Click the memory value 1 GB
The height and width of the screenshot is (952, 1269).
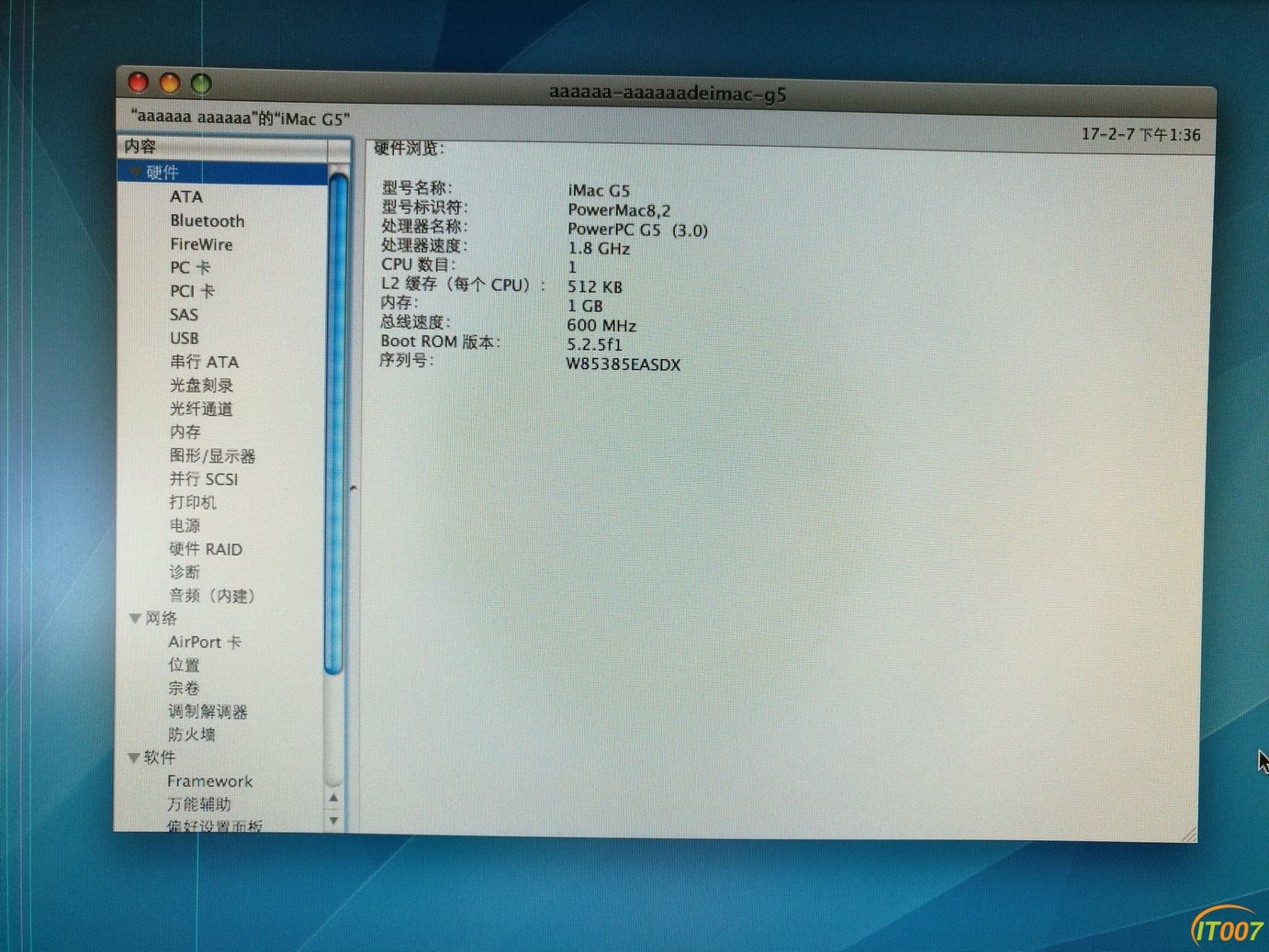[585, 306]
